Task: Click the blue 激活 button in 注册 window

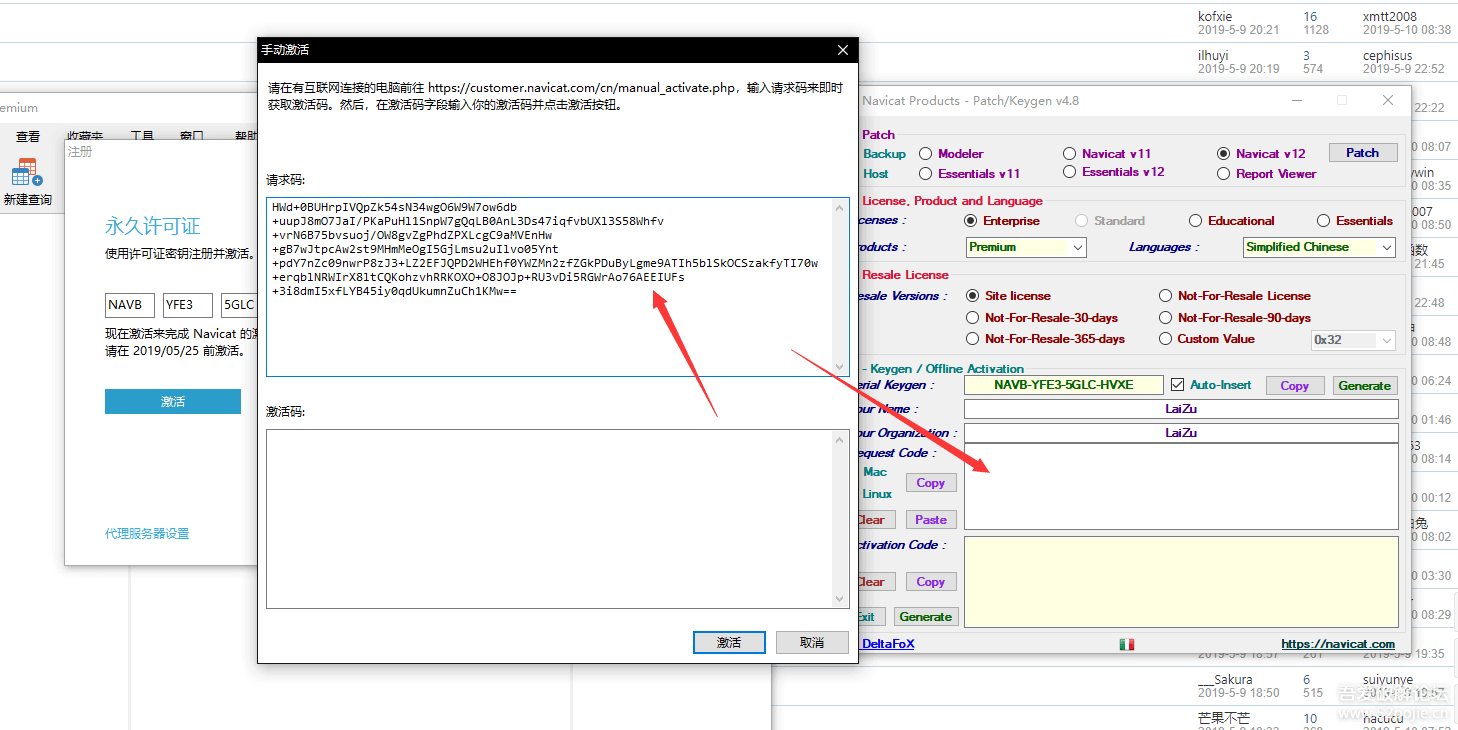Action: 173,401
